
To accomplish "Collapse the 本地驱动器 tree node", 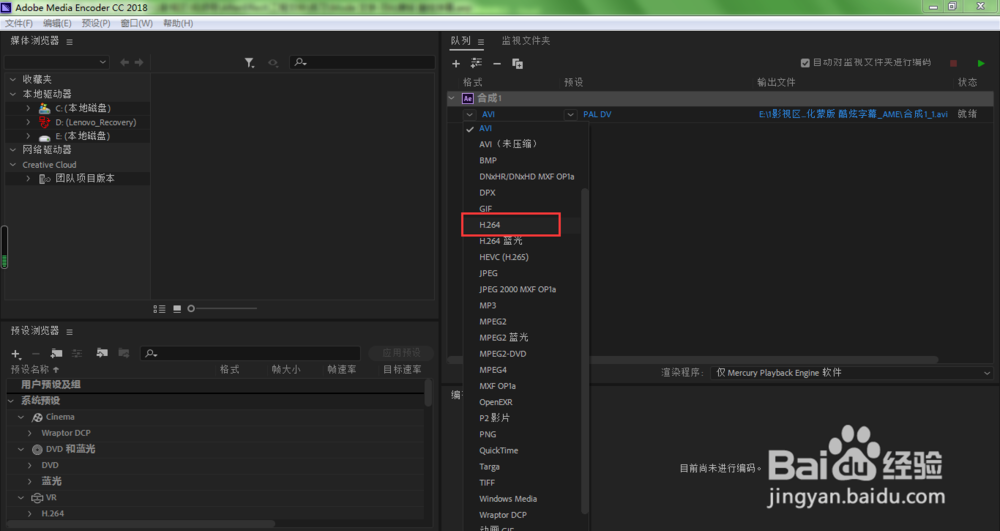I will 13,94.
